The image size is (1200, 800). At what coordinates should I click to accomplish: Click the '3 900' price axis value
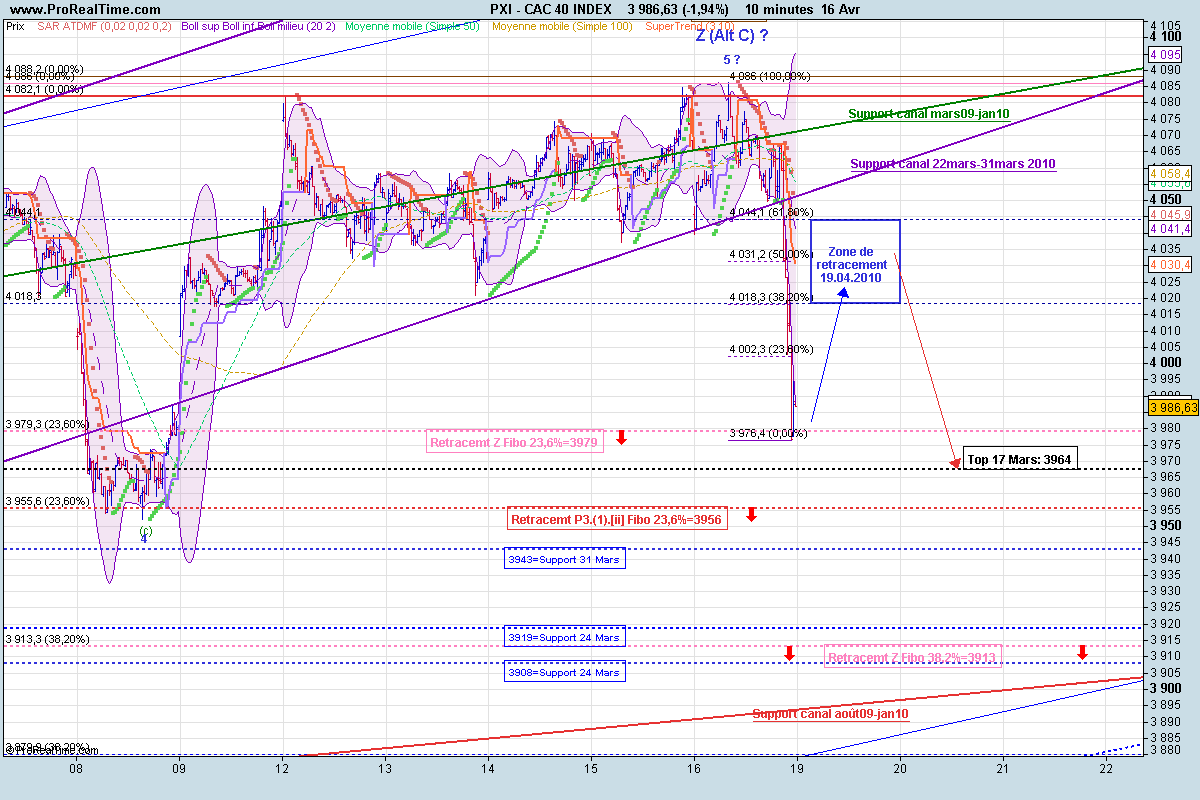pos(1167,688)
